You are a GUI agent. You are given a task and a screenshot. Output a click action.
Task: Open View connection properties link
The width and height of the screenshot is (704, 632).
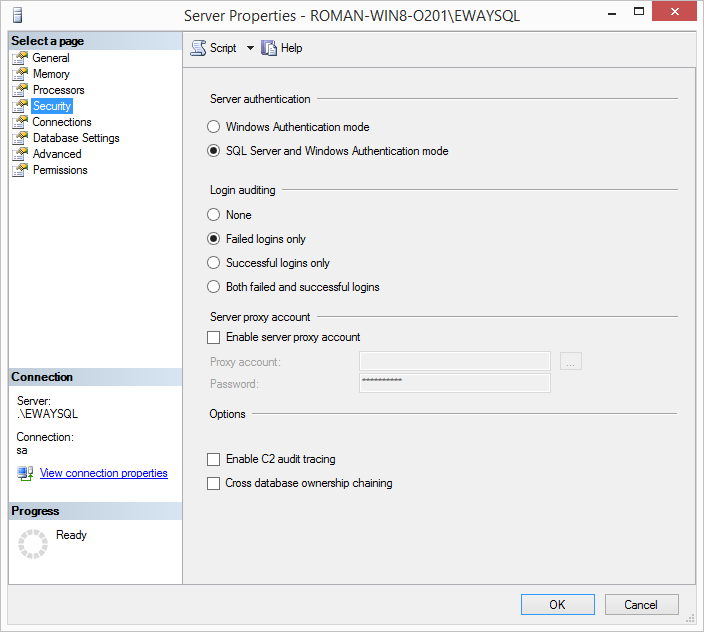point(104,473)
